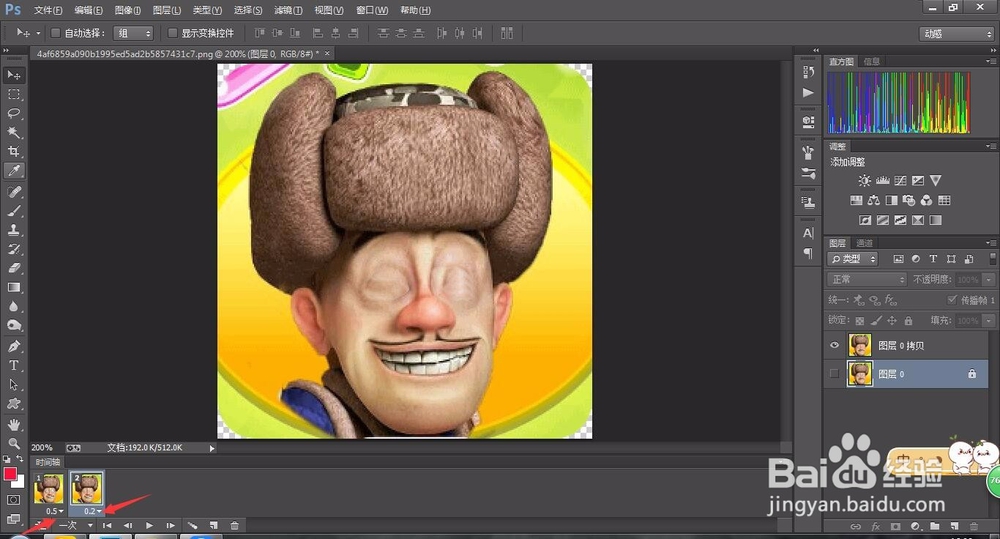Duplicate selected frame in the timeline
This screenshot has height=539, width=1000.
213,525
